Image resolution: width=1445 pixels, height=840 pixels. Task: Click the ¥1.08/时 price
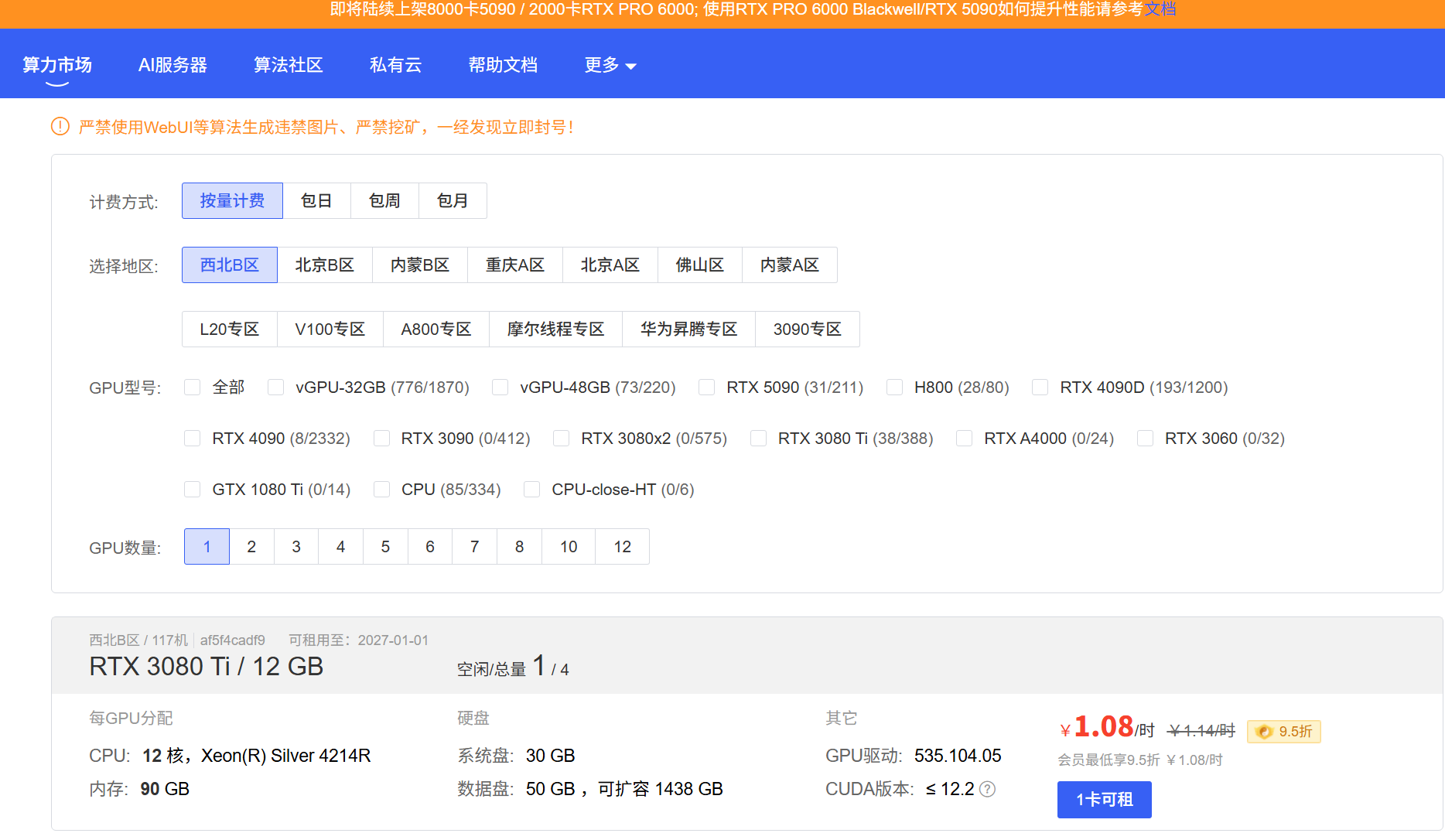coord(1107,727)
